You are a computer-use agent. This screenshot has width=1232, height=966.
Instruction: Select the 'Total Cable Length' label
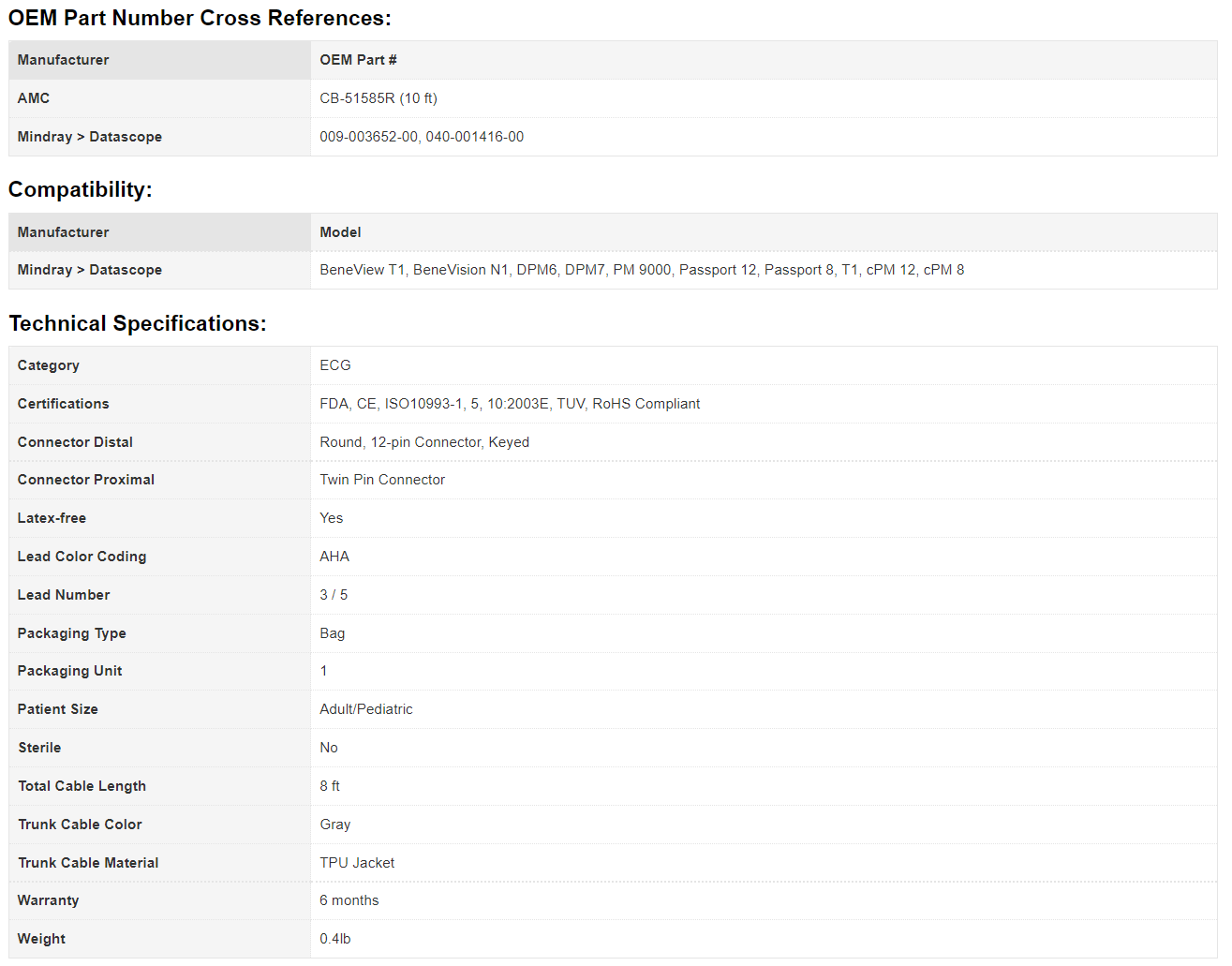pyautogui.click(x=82, y=786)
